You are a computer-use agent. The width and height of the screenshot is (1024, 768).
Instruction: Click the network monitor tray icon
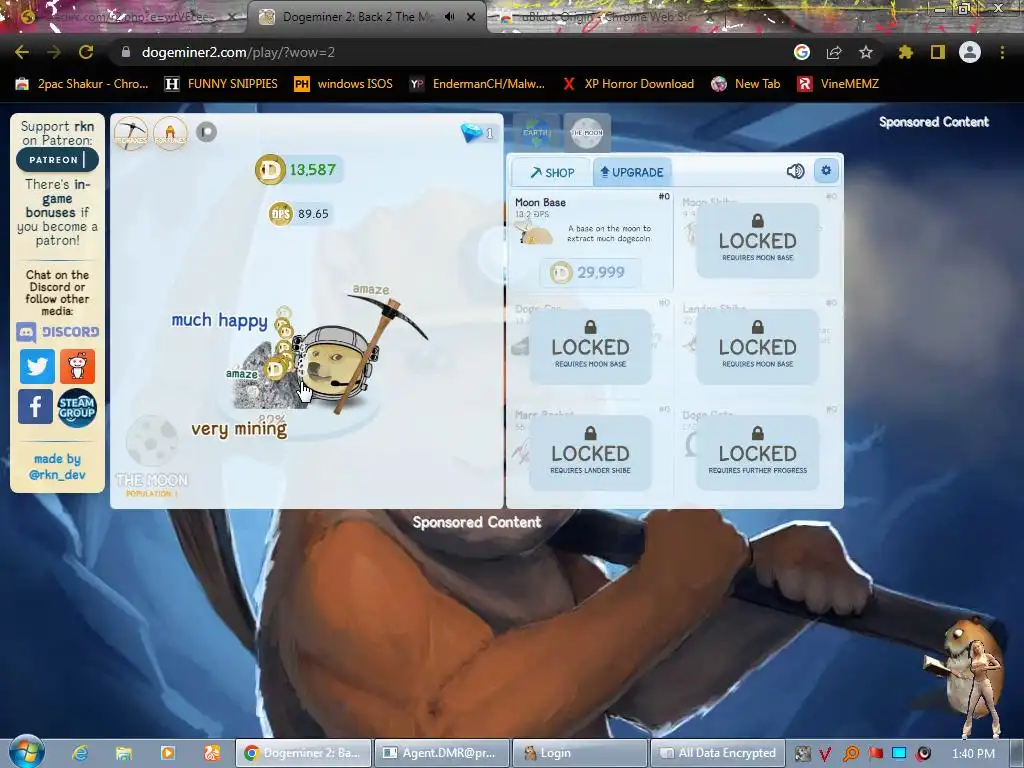pos(899,754)
